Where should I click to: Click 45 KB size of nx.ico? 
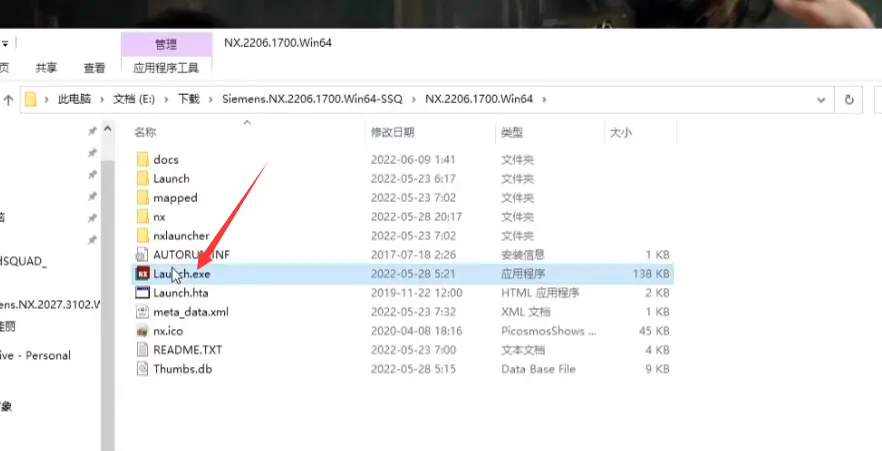pos(654,331)
